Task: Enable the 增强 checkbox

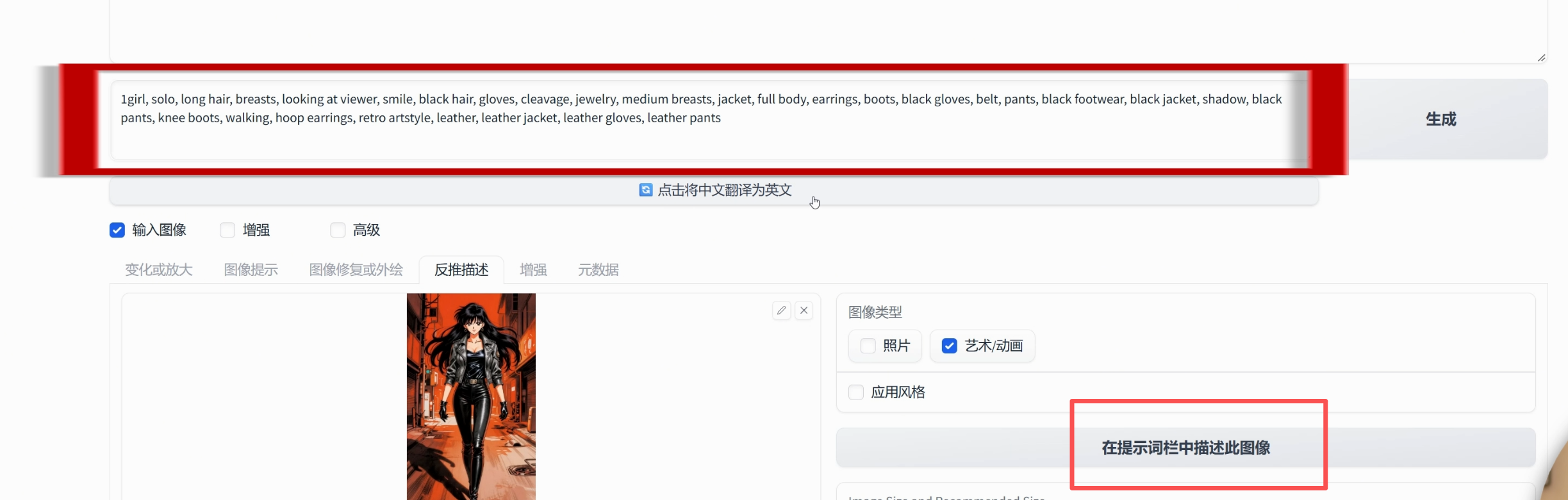Action: (227, 230)
